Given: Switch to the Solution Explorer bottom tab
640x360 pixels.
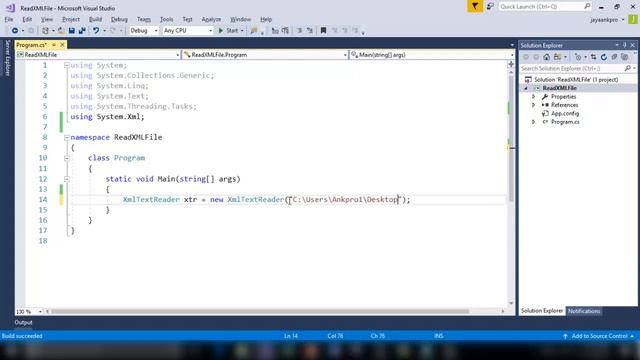Looking at the screenshot, I should tap(542, 311).
